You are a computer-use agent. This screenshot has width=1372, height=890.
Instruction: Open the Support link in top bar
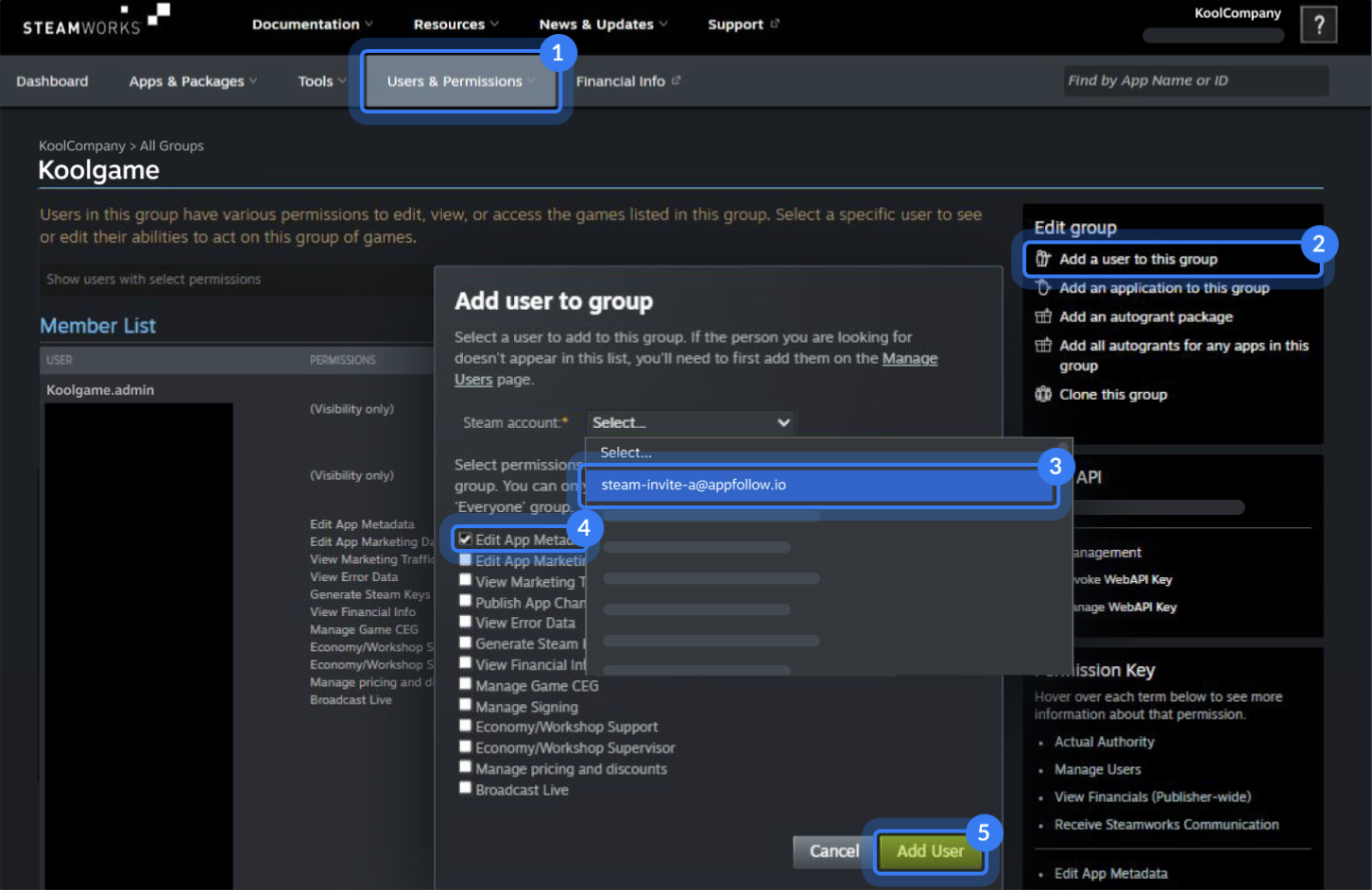735,24
